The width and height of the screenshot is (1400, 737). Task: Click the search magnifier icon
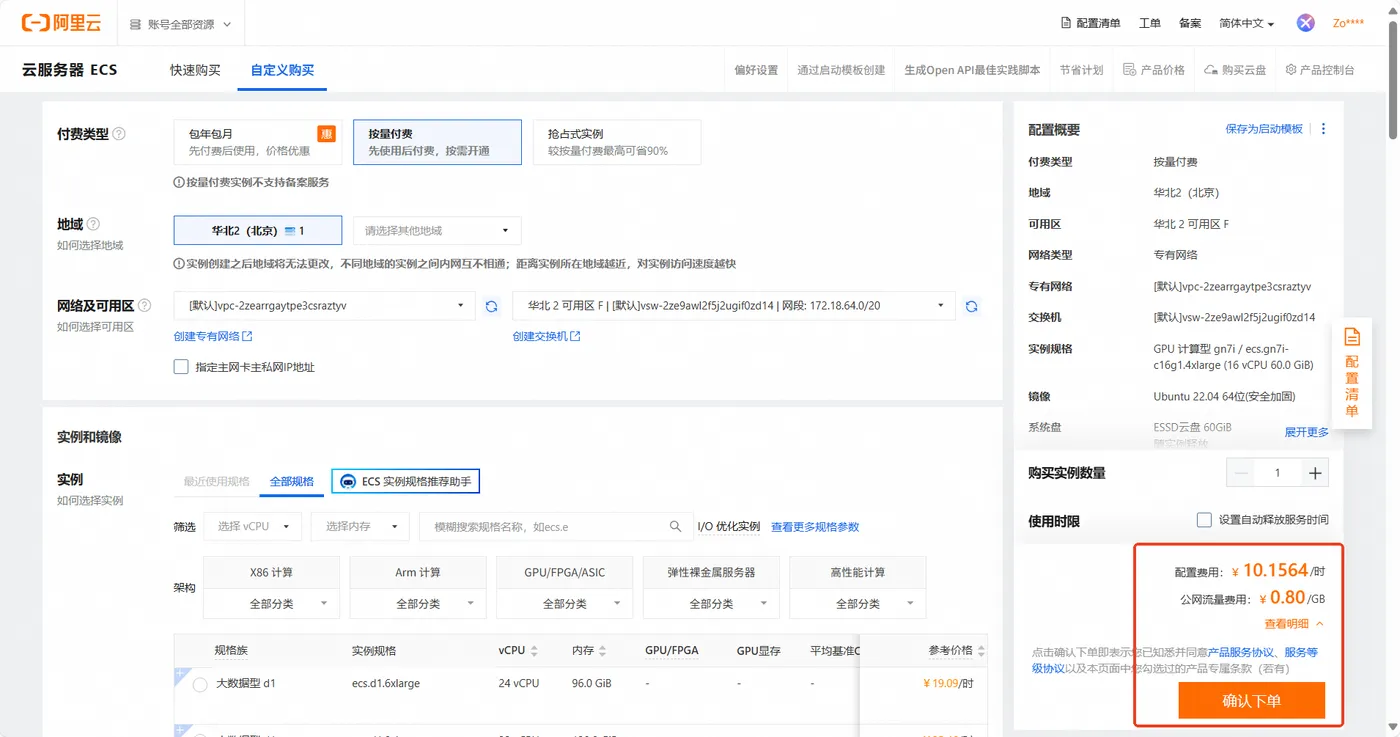tap(676, 526)
